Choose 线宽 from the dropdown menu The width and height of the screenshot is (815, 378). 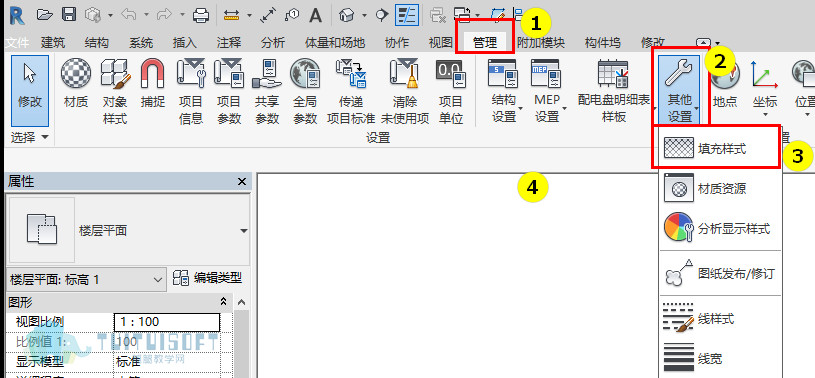click(720, 358)
